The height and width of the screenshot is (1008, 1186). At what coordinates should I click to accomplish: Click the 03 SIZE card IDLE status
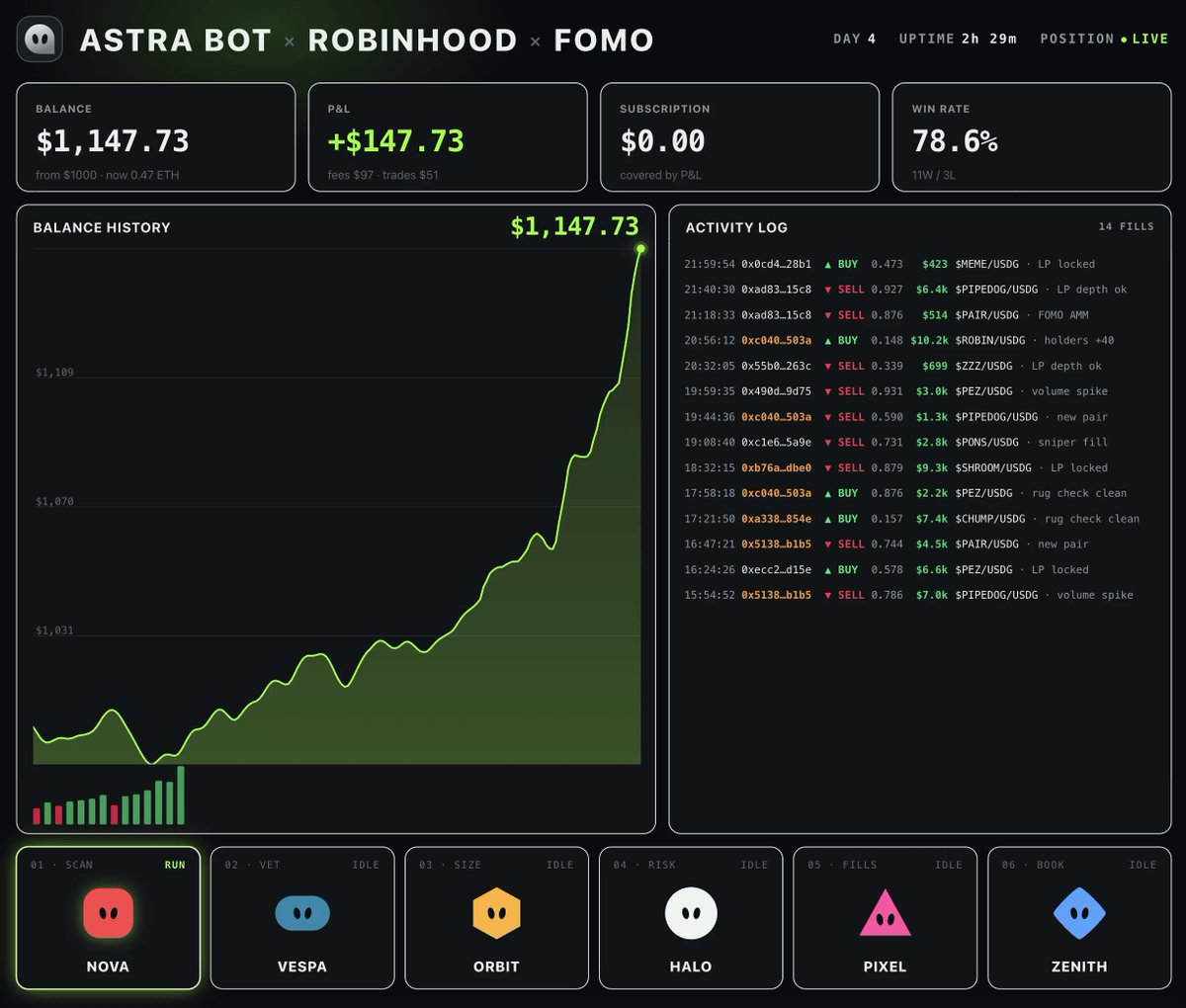pyautogui.click(x=560, y=865)
